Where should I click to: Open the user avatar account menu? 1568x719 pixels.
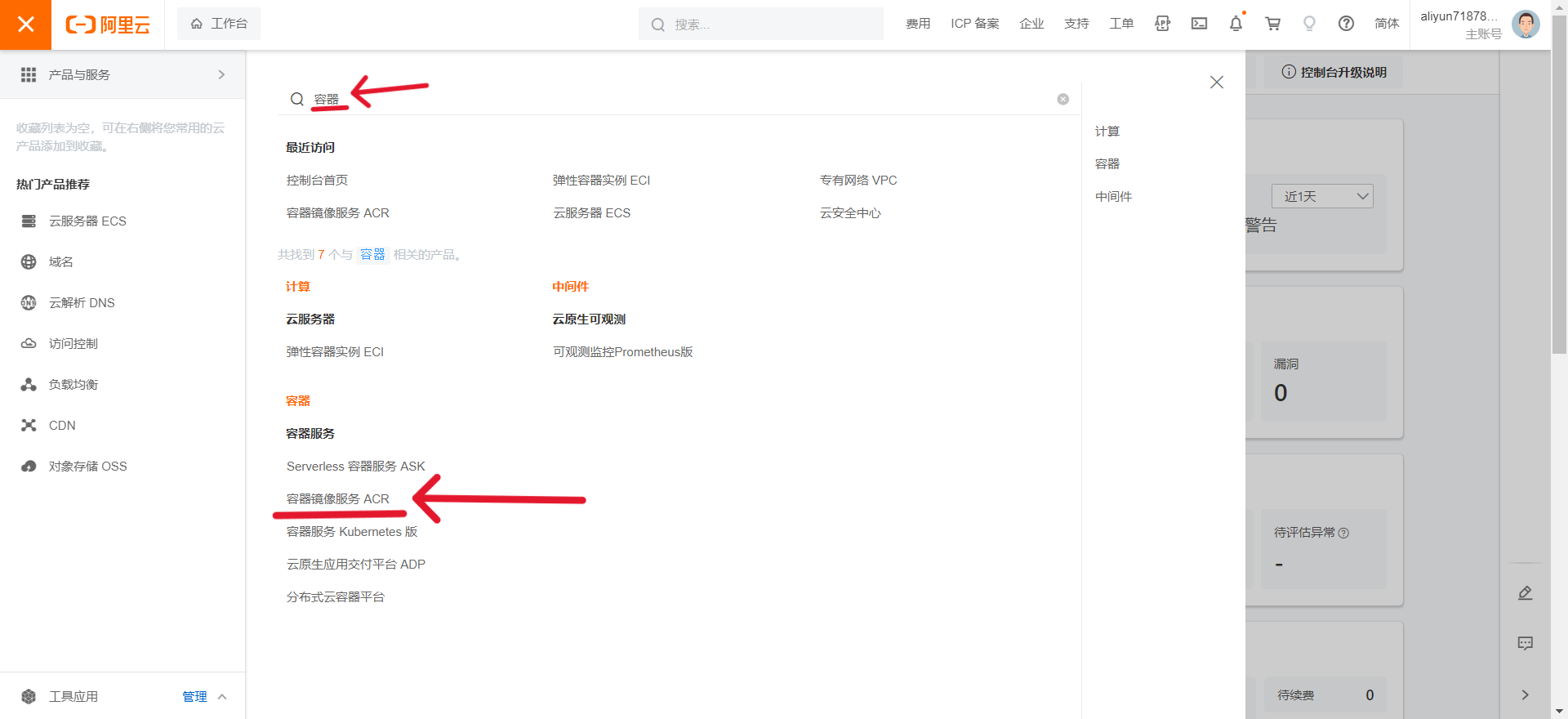pos(1526,25)
